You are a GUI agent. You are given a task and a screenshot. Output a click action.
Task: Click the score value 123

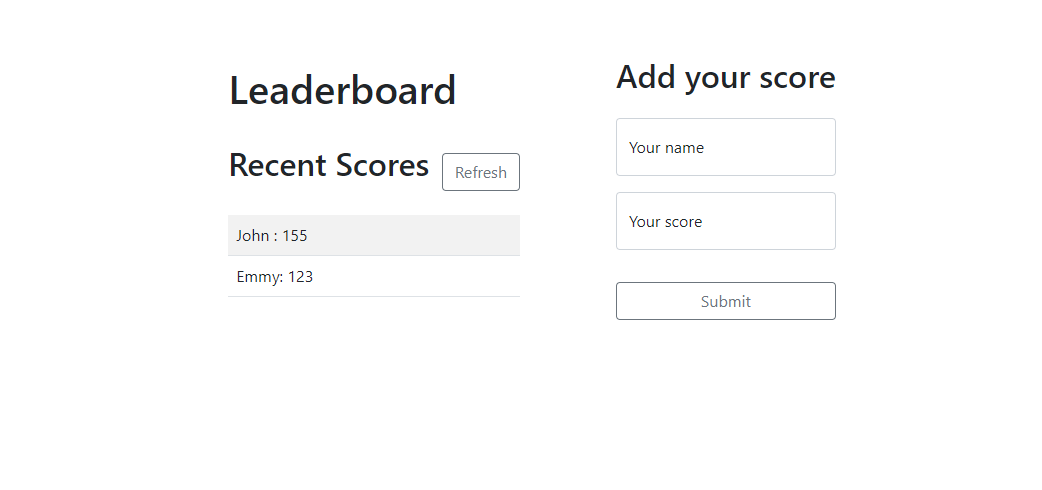point(300,277)
